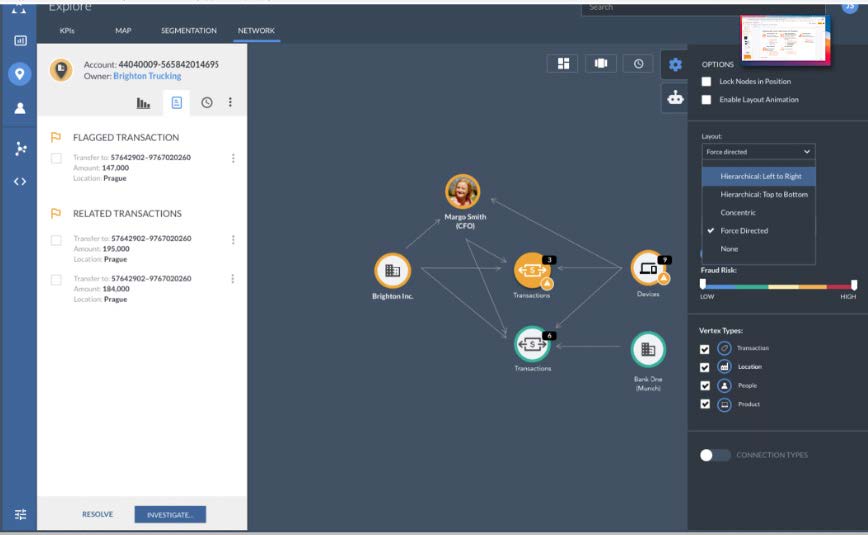
Task: Enable Lock Nodes in Position checkbox
Action: (706, 81)
